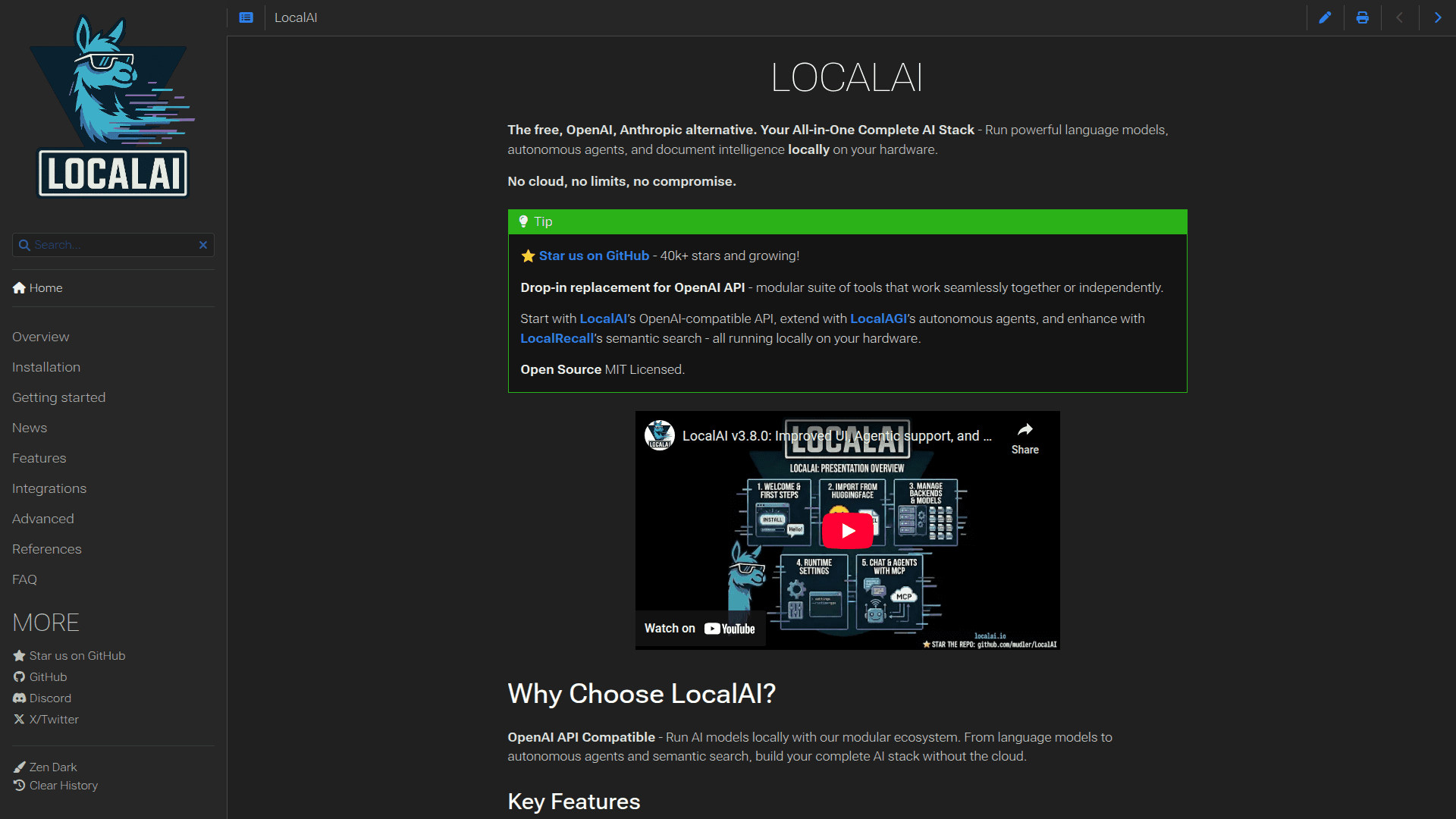Open page editing with the pencil icon
1456x819 pixels.
1325,17
